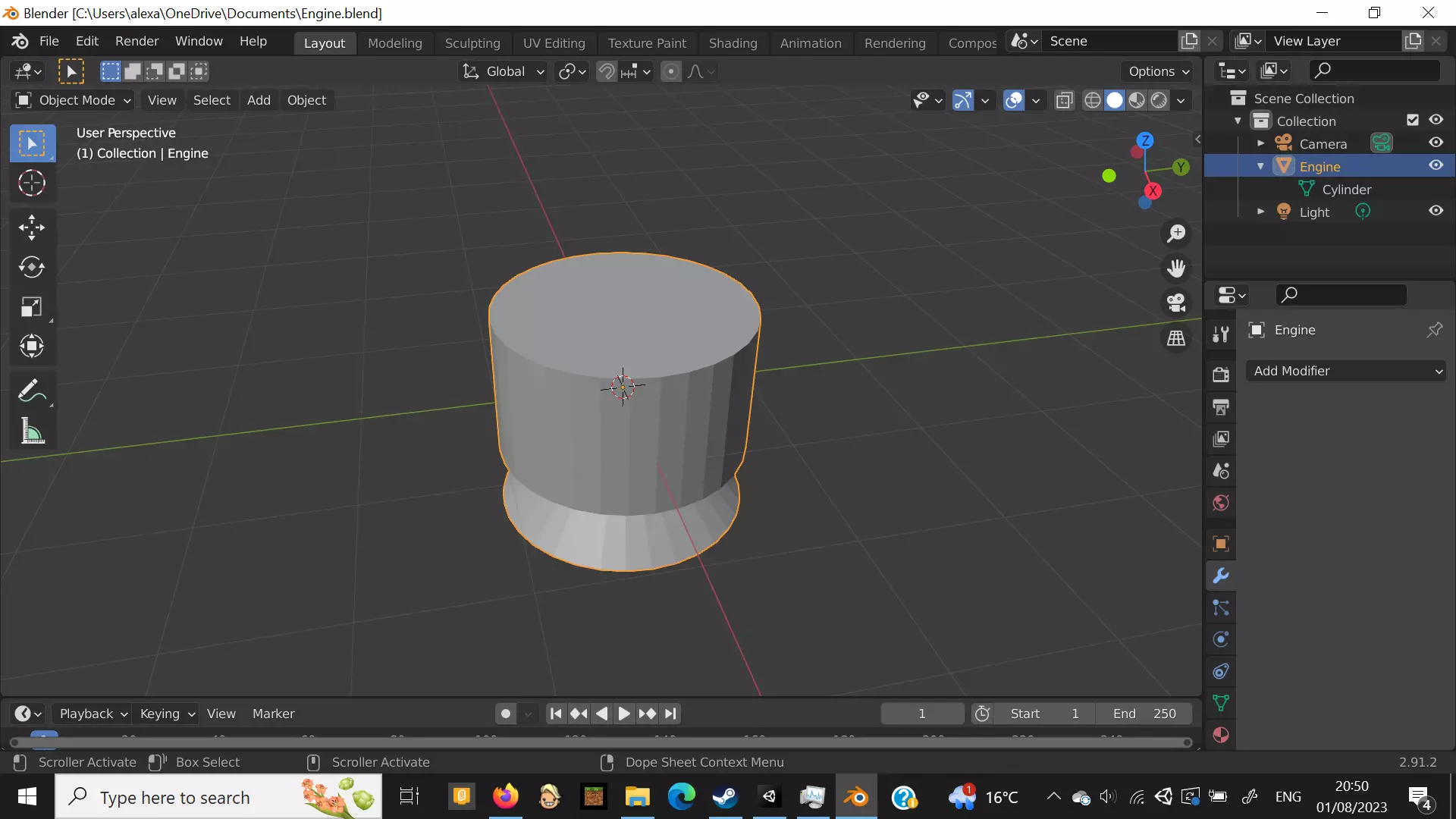Screen dimensions: 1456x819
Task: Open Options dropdown in viewport header
Action: point(1159,71)
